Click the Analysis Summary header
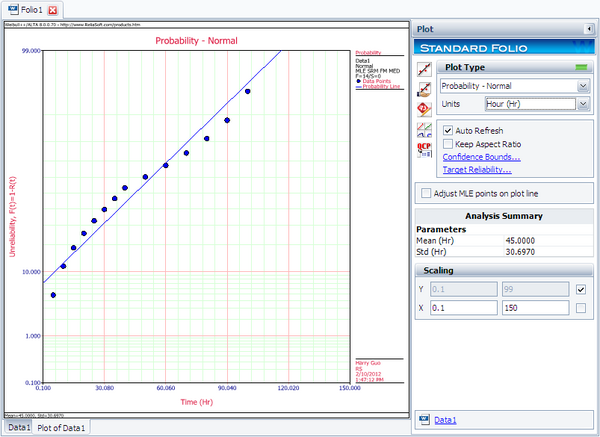 504,216
